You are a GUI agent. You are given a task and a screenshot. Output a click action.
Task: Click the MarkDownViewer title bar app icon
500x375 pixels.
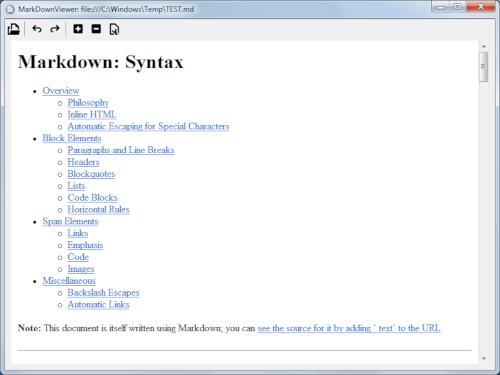tap(10, 9)
